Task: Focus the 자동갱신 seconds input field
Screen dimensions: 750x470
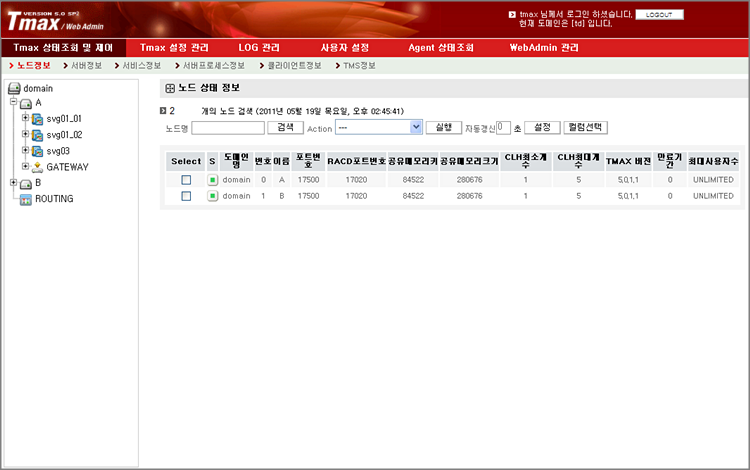Action: (x=503, y=128)
